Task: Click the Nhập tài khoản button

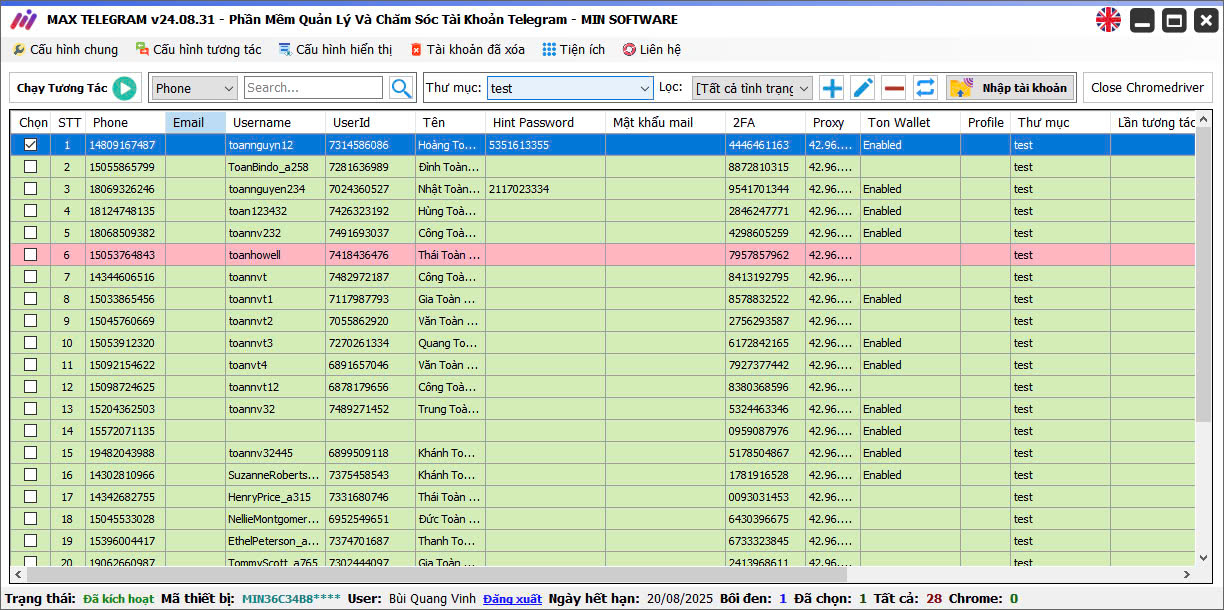Action: (1011, 88)
